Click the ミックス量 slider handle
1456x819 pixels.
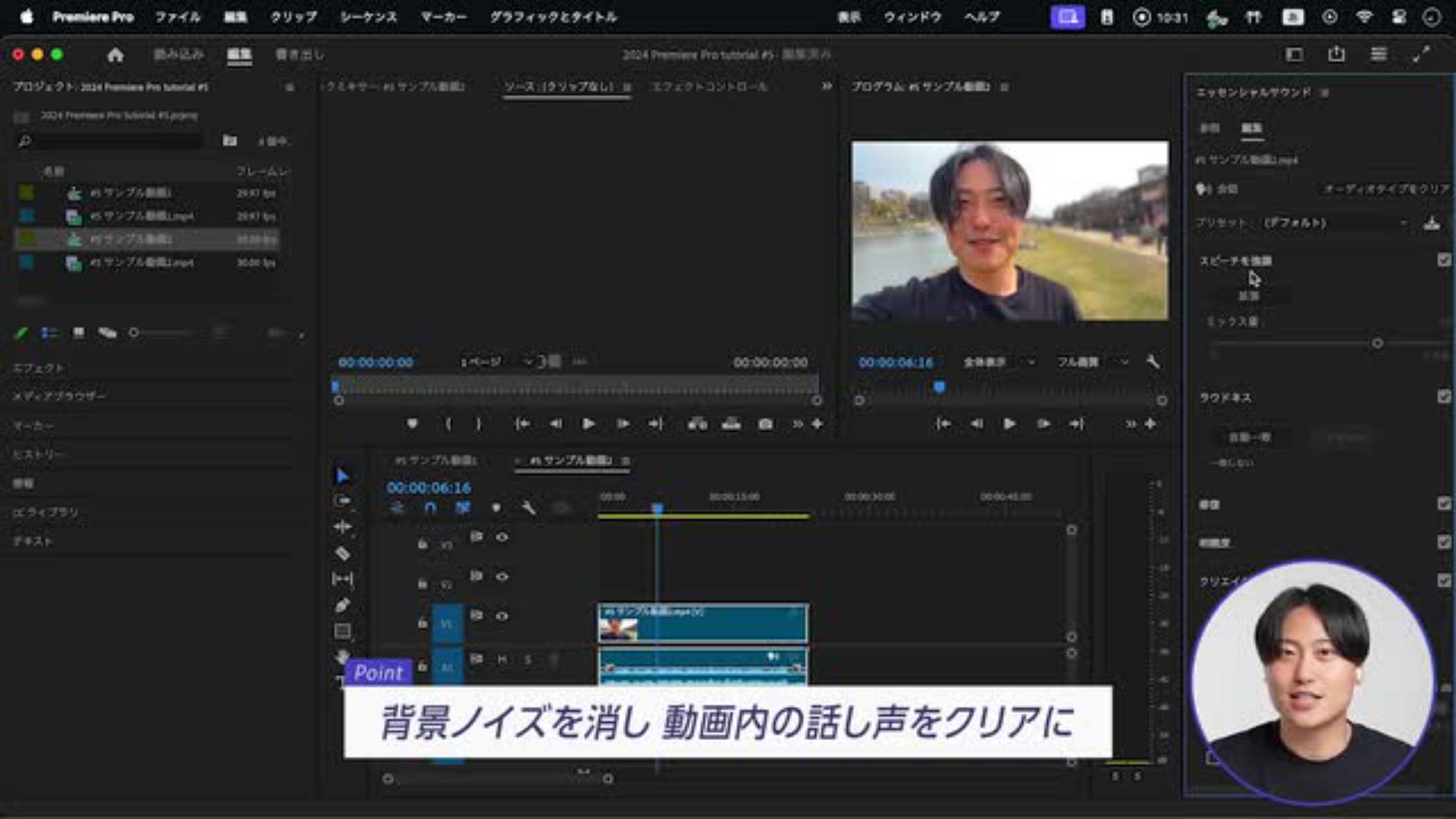coord(1377,344)
